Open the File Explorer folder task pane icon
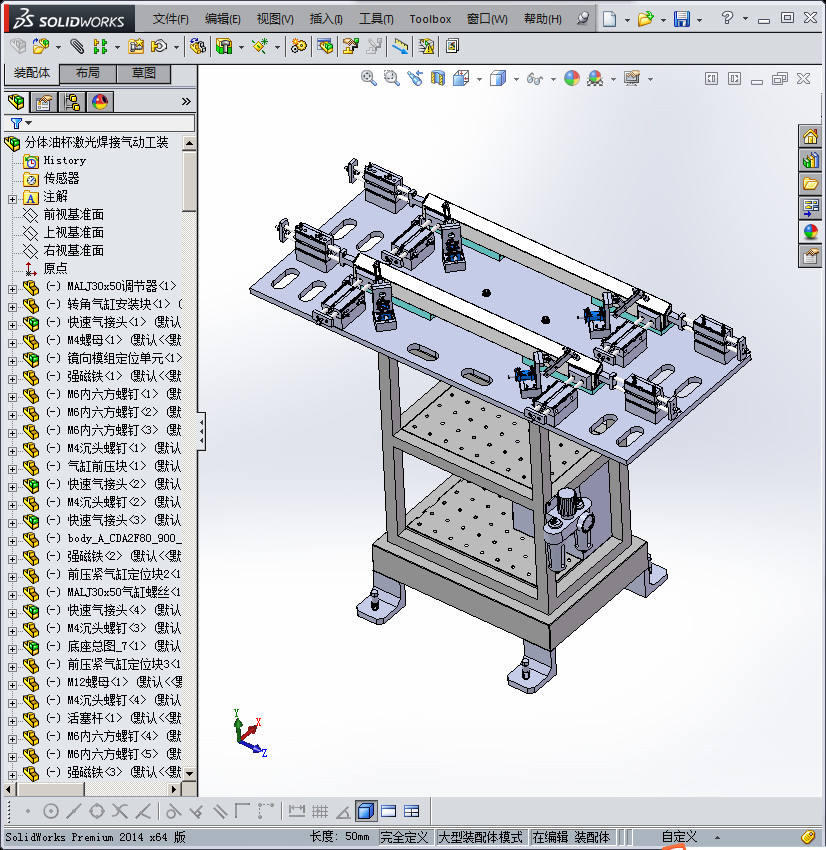This screenshot has height=850, width=826. point(810,184)
